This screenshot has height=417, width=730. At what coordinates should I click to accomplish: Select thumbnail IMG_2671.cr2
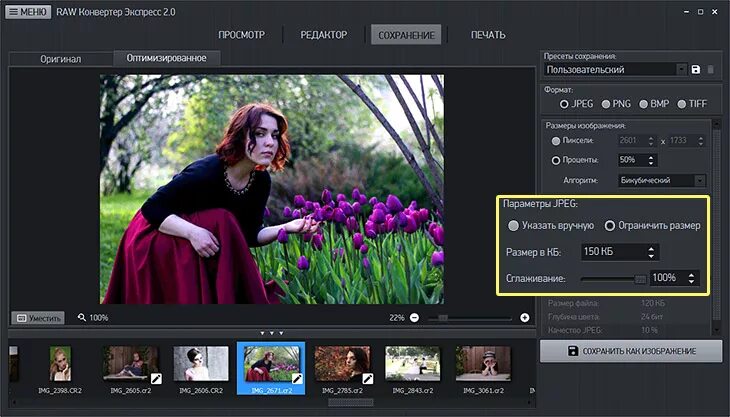click(x=271, y=369)
